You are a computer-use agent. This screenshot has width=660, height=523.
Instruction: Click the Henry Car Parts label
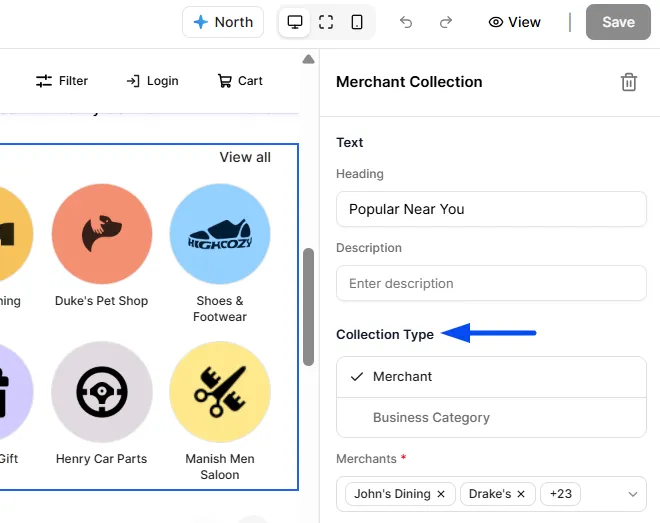(x=101, y=459)
